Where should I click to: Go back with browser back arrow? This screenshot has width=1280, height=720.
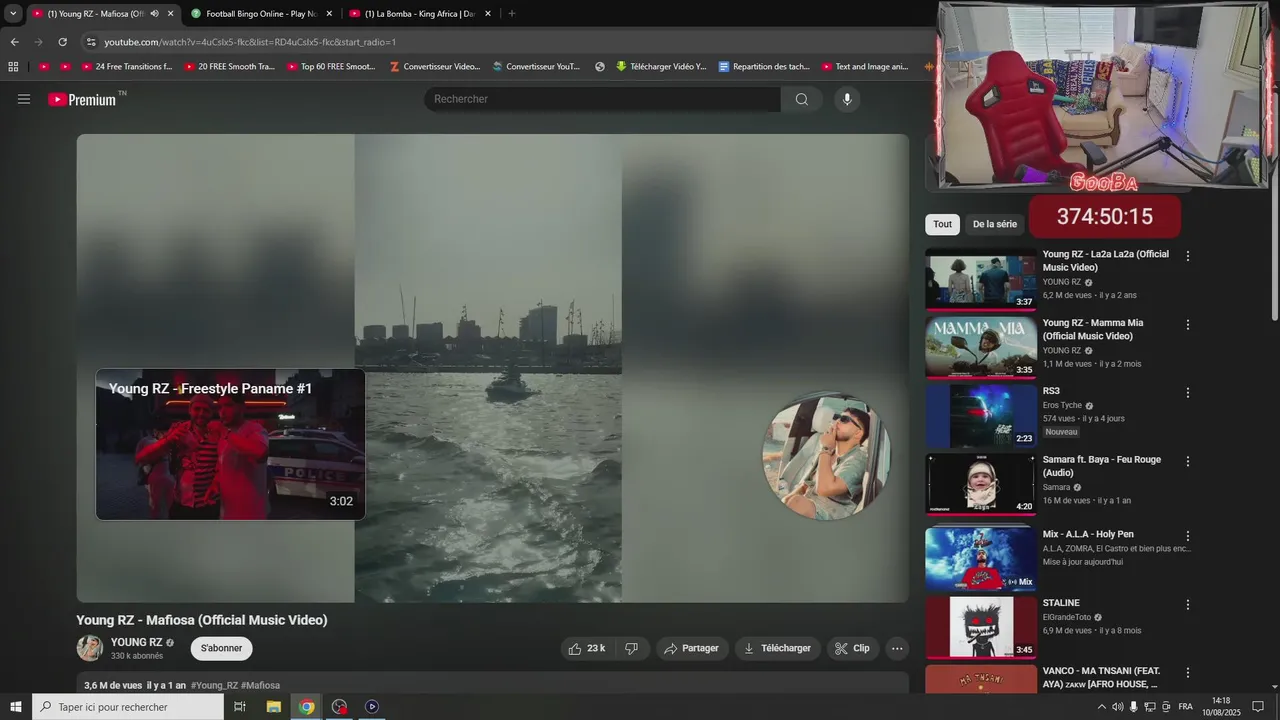click(x=14, y=42)
